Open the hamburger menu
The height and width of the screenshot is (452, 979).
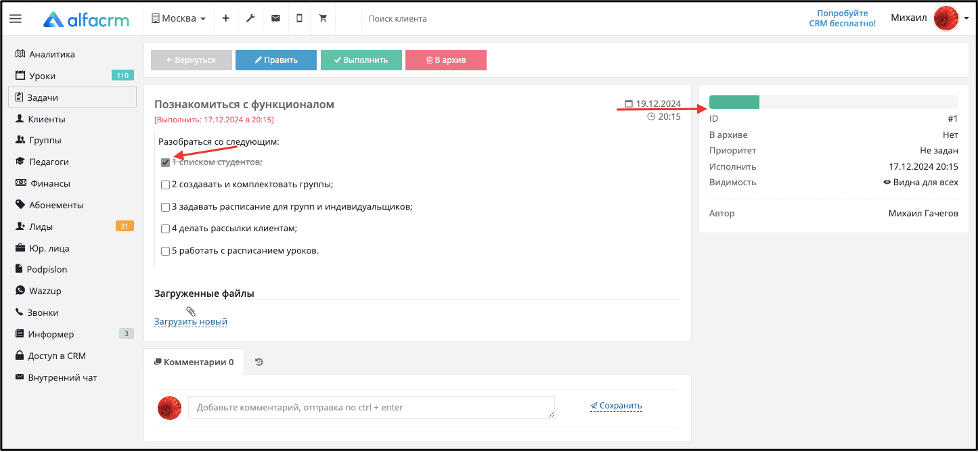point(15,19)
